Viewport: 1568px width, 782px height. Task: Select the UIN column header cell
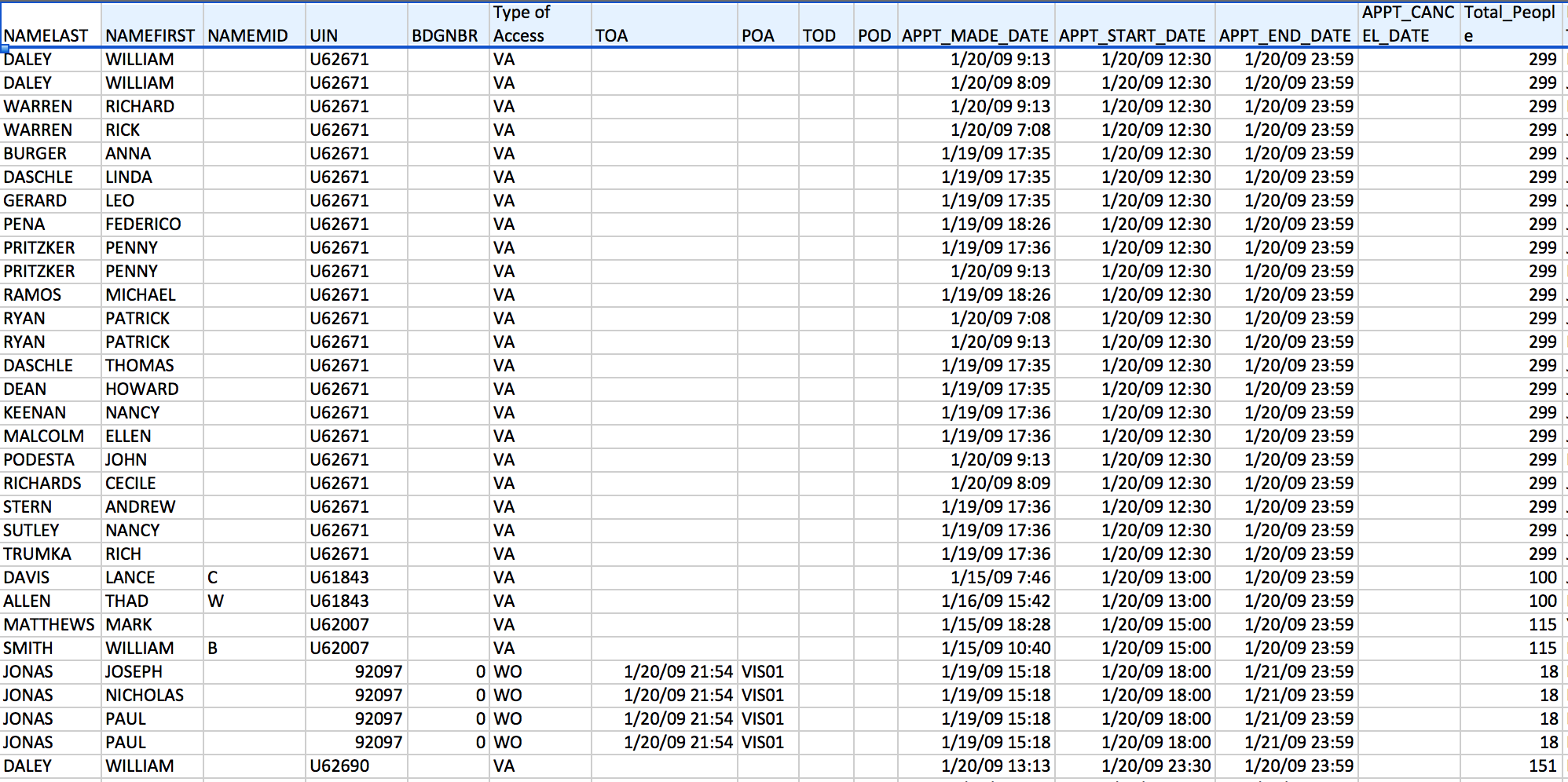(x=357, y=24)
